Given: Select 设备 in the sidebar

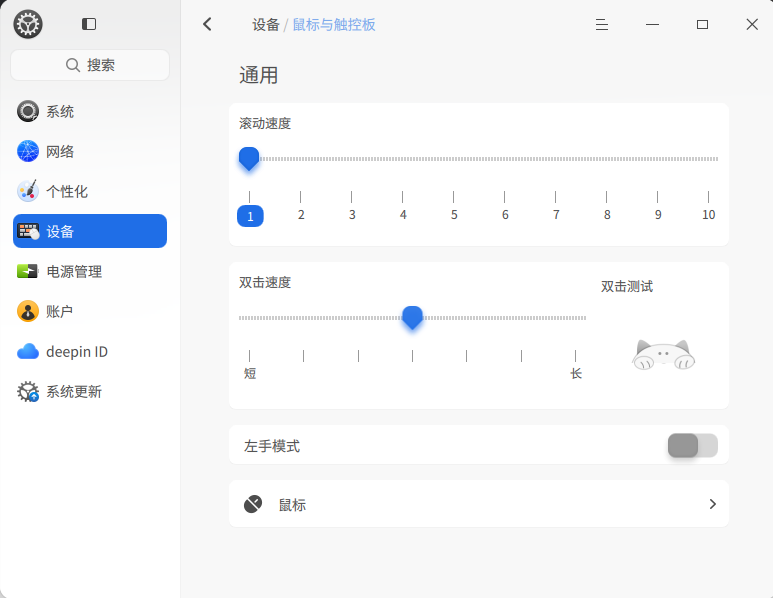Looking at the screenshot, I should tap(90, 231).
